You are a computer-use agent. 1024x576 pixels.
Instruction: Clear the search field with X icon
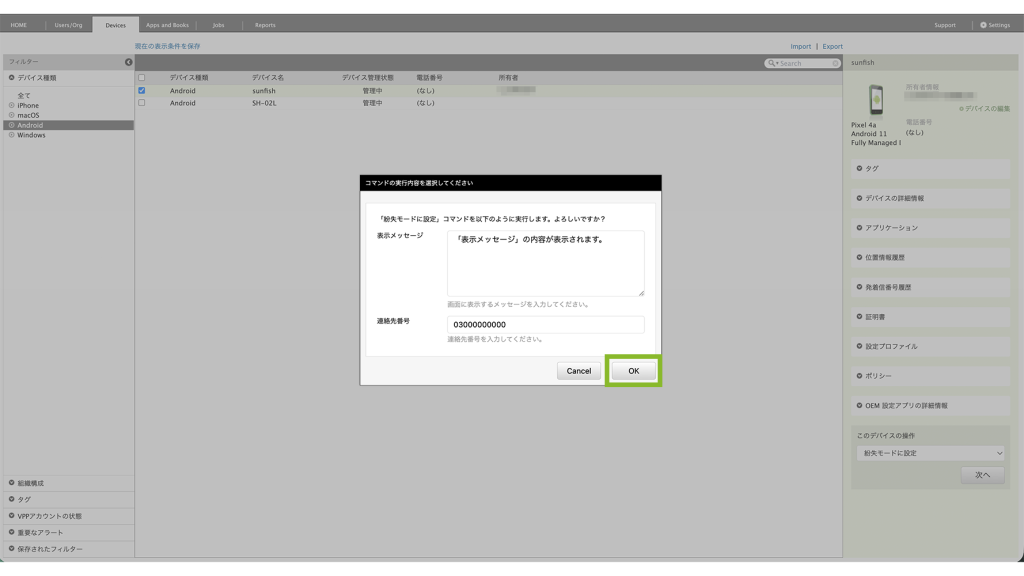(x=835, y=63)
